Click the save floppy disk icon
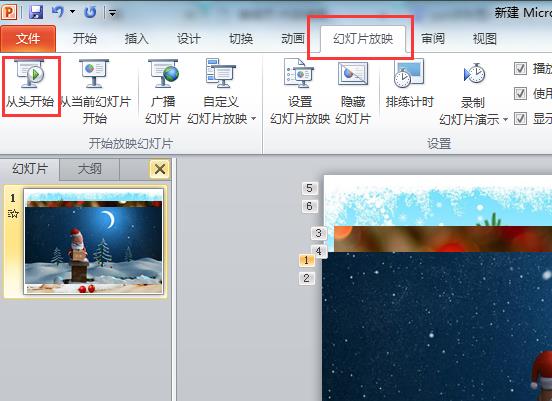 pyautogui.click(x=36, y=12)
